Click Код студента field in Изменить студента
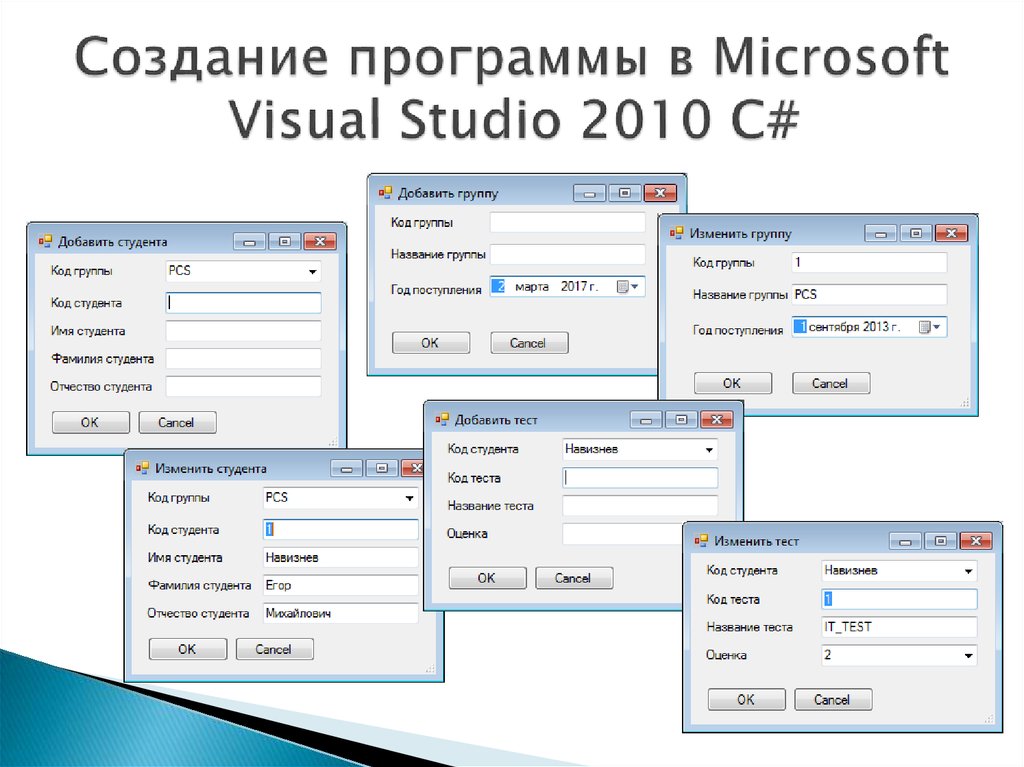 click(340, 530)
